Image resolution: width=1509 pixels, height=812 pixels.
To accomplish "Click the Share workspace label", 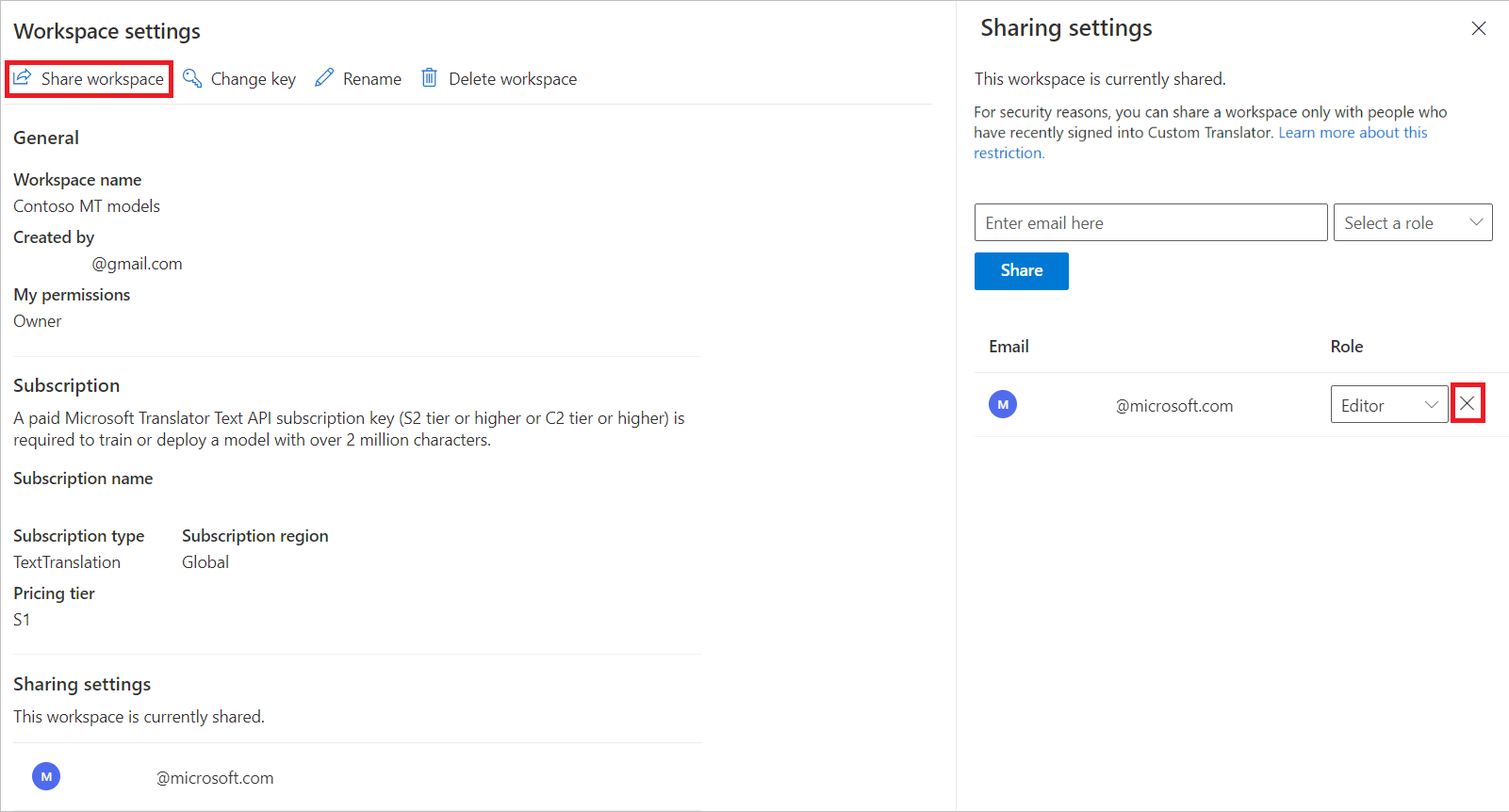I will 103,79.
